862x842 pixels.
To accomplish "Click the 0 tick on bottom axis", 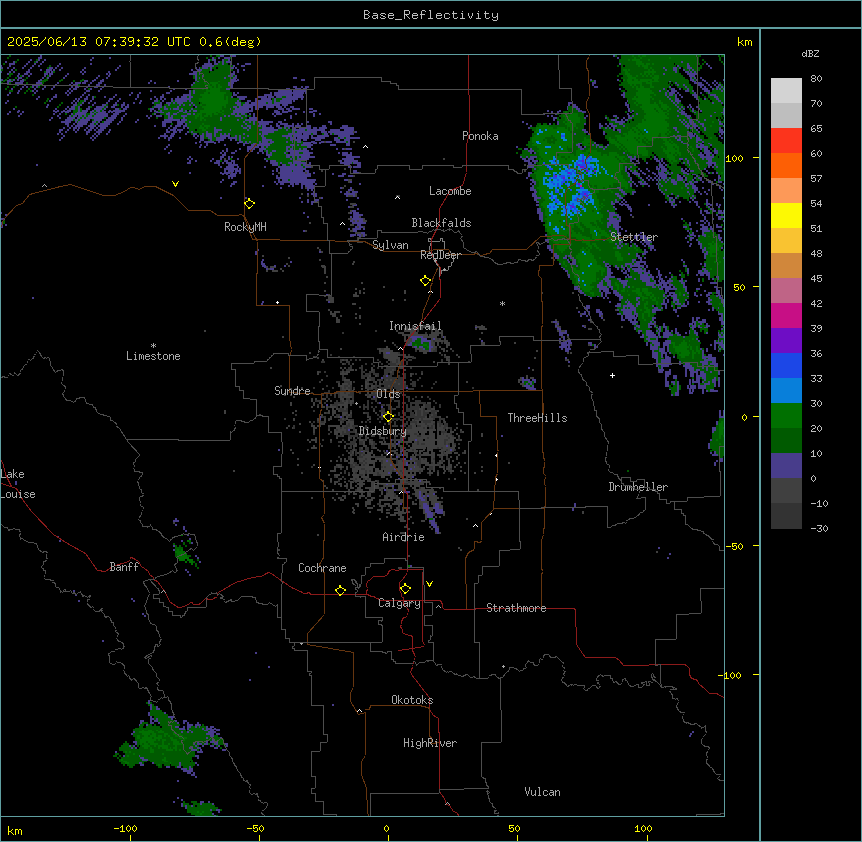I will 386,828.
